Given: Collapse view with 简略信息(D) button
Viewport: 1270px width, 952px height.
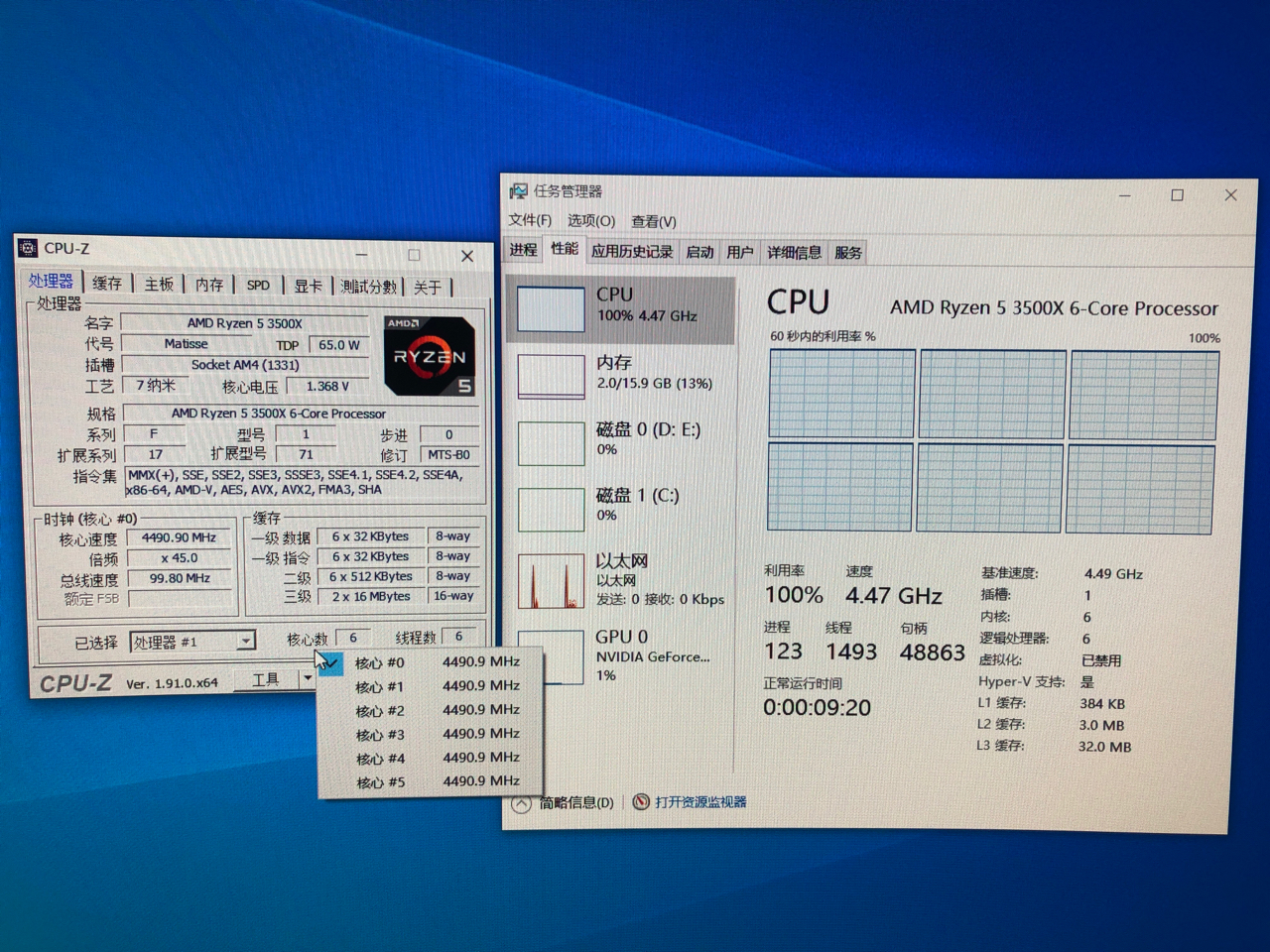Looking at the screenshot, I should (x=563, y=802).
